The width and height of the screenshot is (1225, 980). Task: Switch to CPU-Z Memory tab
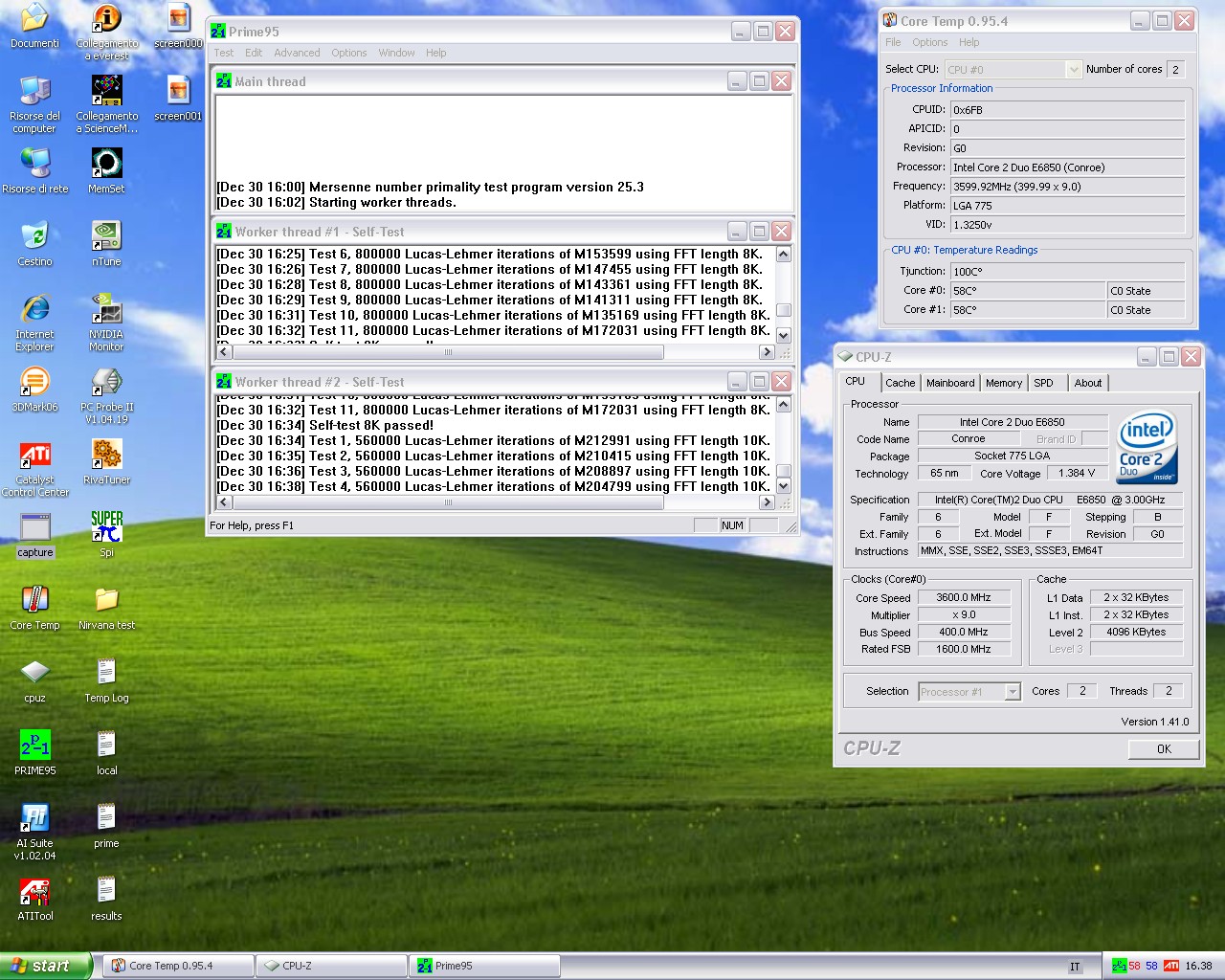[1004, 383]
